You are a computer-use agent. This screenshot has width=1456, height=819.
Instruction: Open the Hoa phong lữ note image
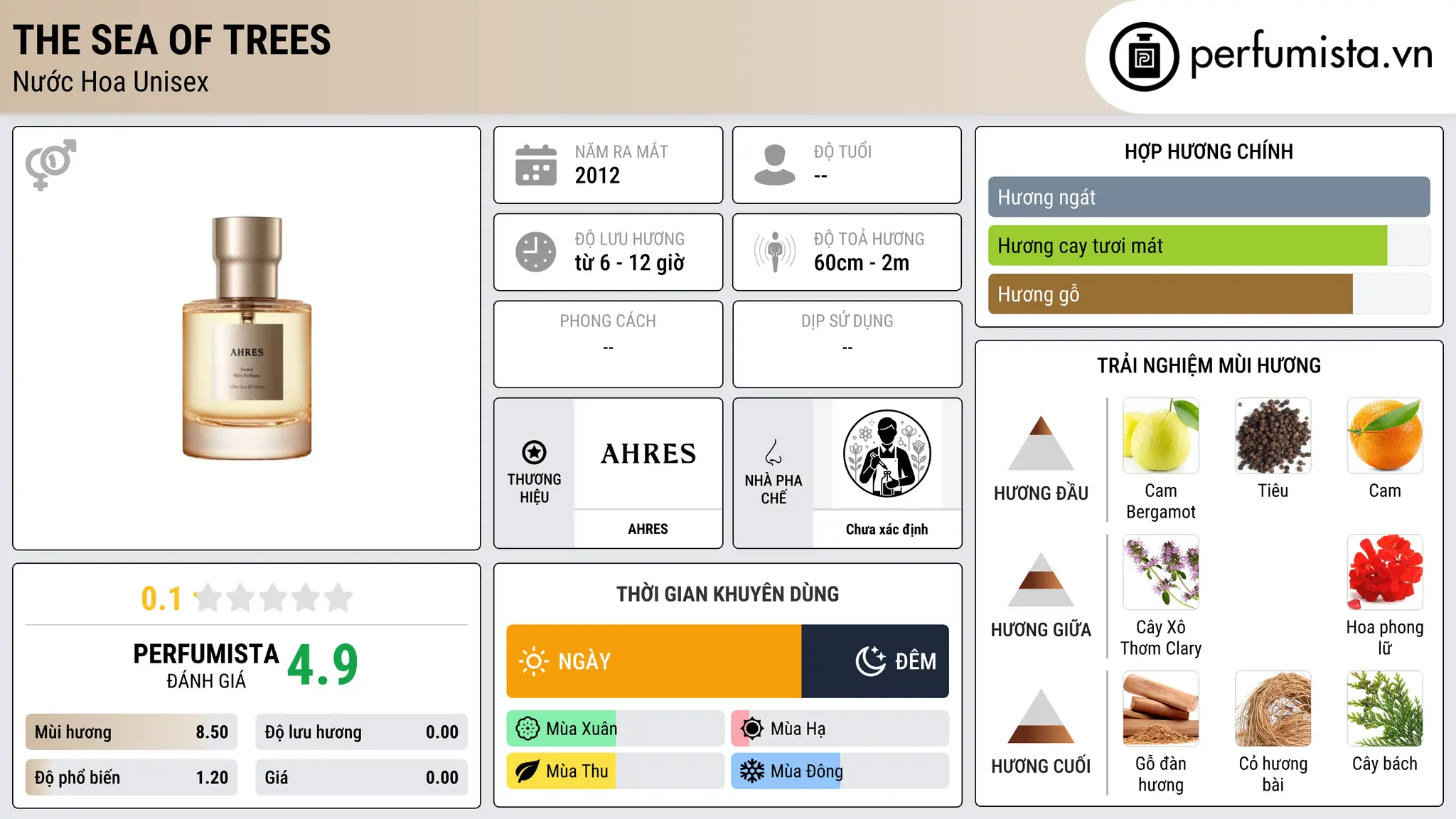[1385, 572]
